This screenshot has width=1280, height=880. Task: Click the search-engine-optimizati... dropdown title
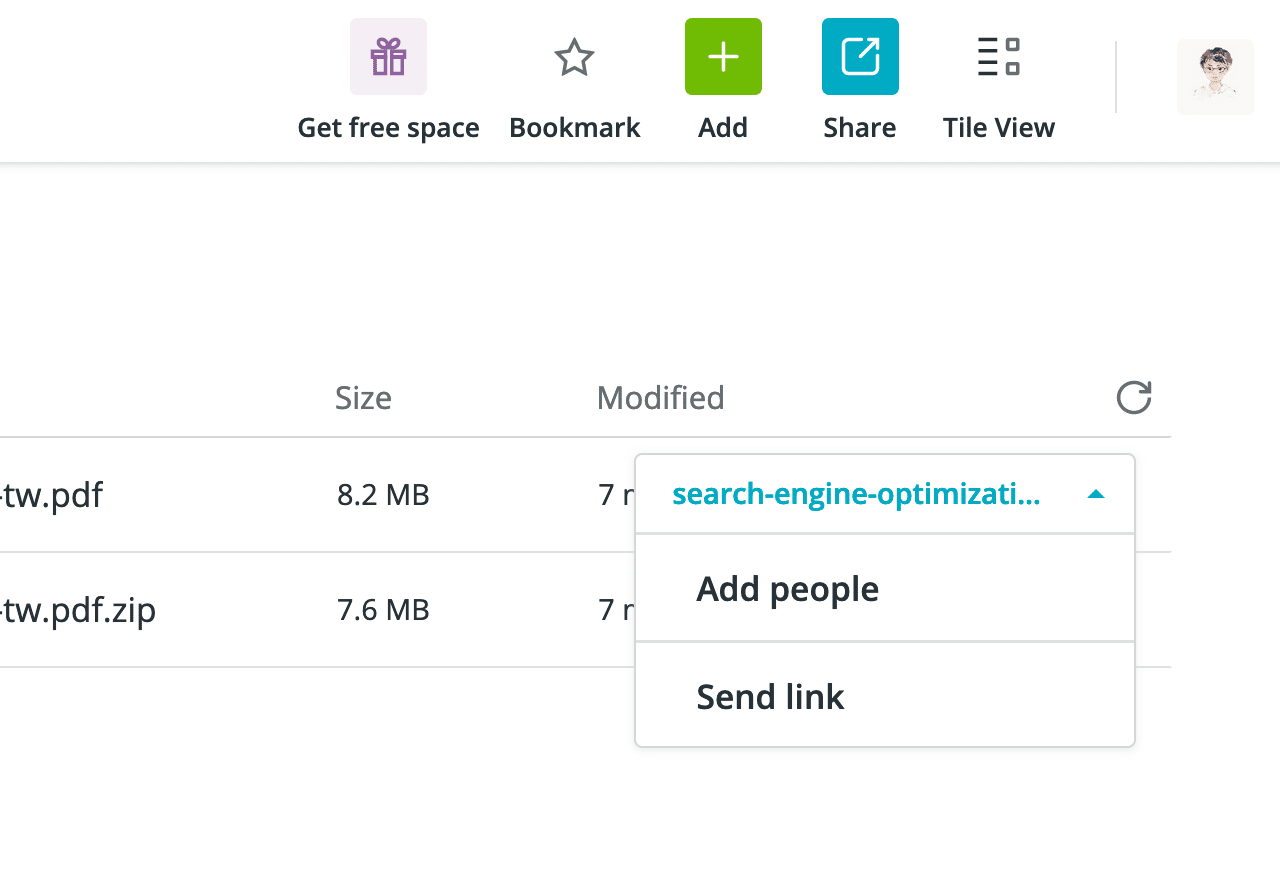coord(856,494)
